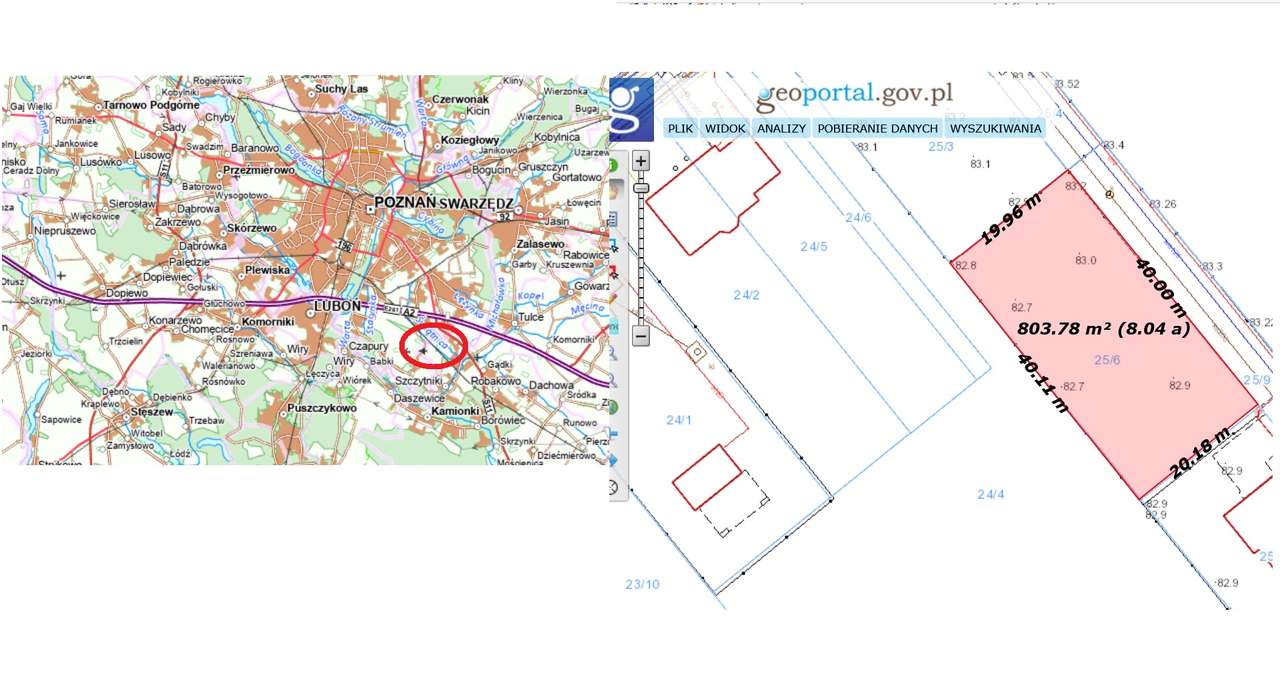
Task: Click Przeźmierowo label on overview map
Action: (257, 170)
